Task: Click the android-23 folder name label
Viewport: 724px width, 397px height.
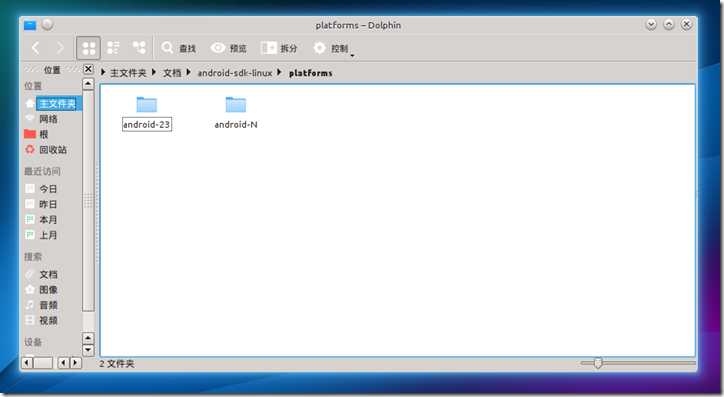Action: (147, 125)
